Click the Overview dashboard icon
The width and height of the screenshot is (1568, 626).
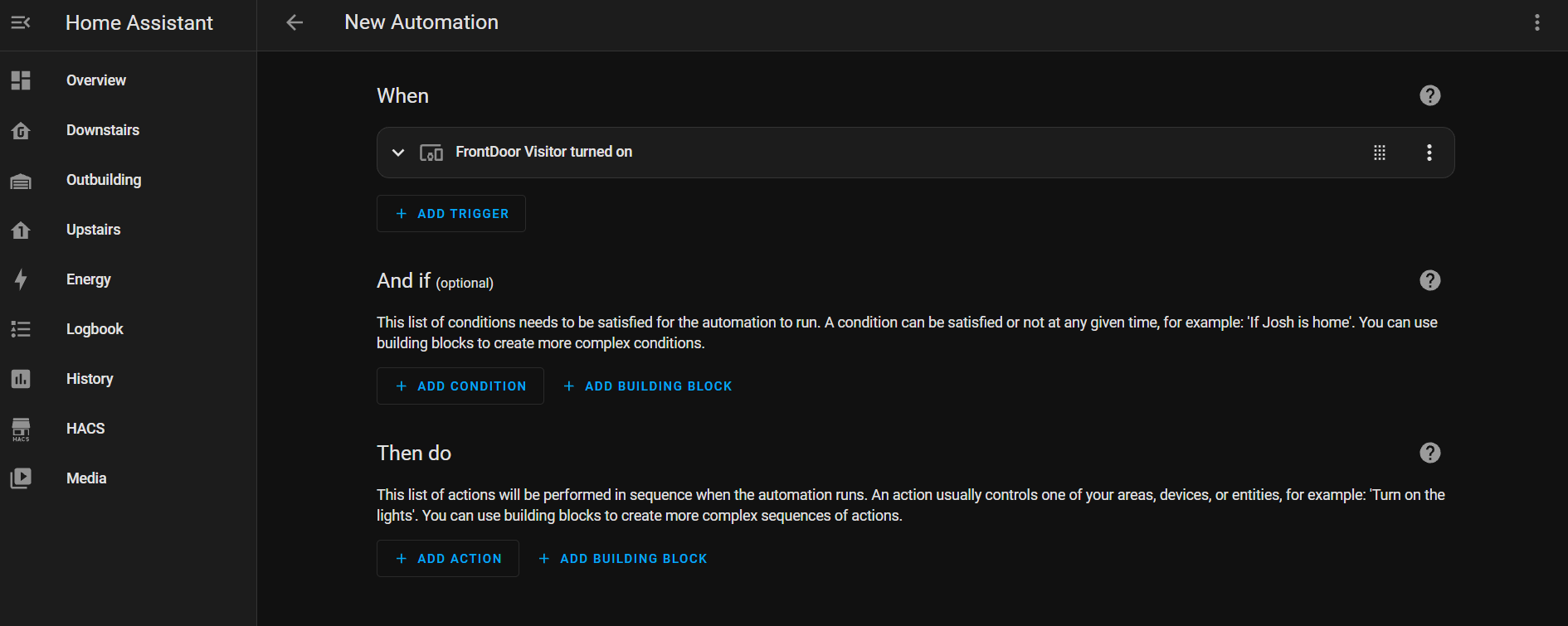tap(21, 80)
